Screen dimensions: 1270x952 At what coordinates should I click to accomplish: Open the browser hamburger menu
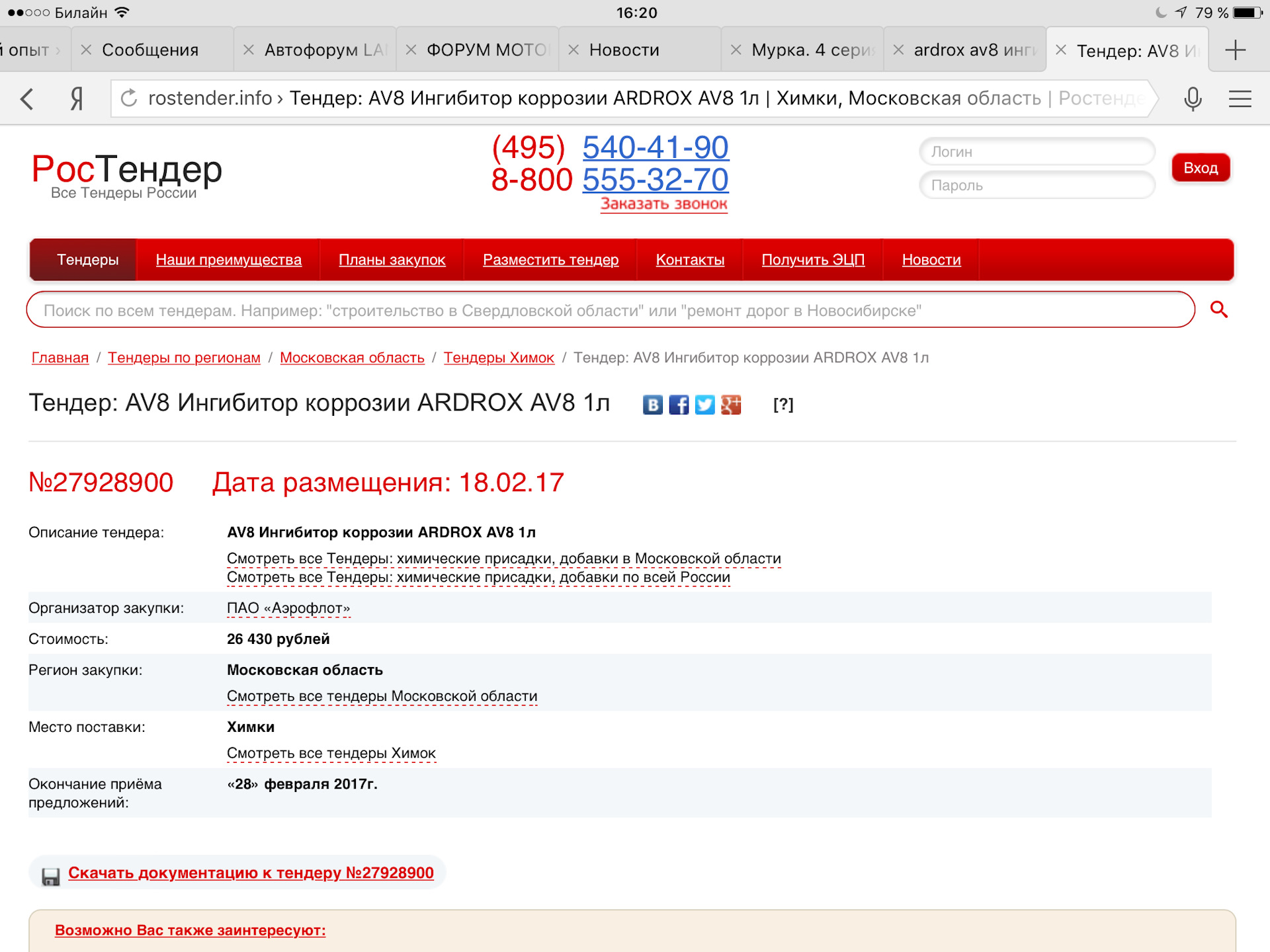point(1240,99)
